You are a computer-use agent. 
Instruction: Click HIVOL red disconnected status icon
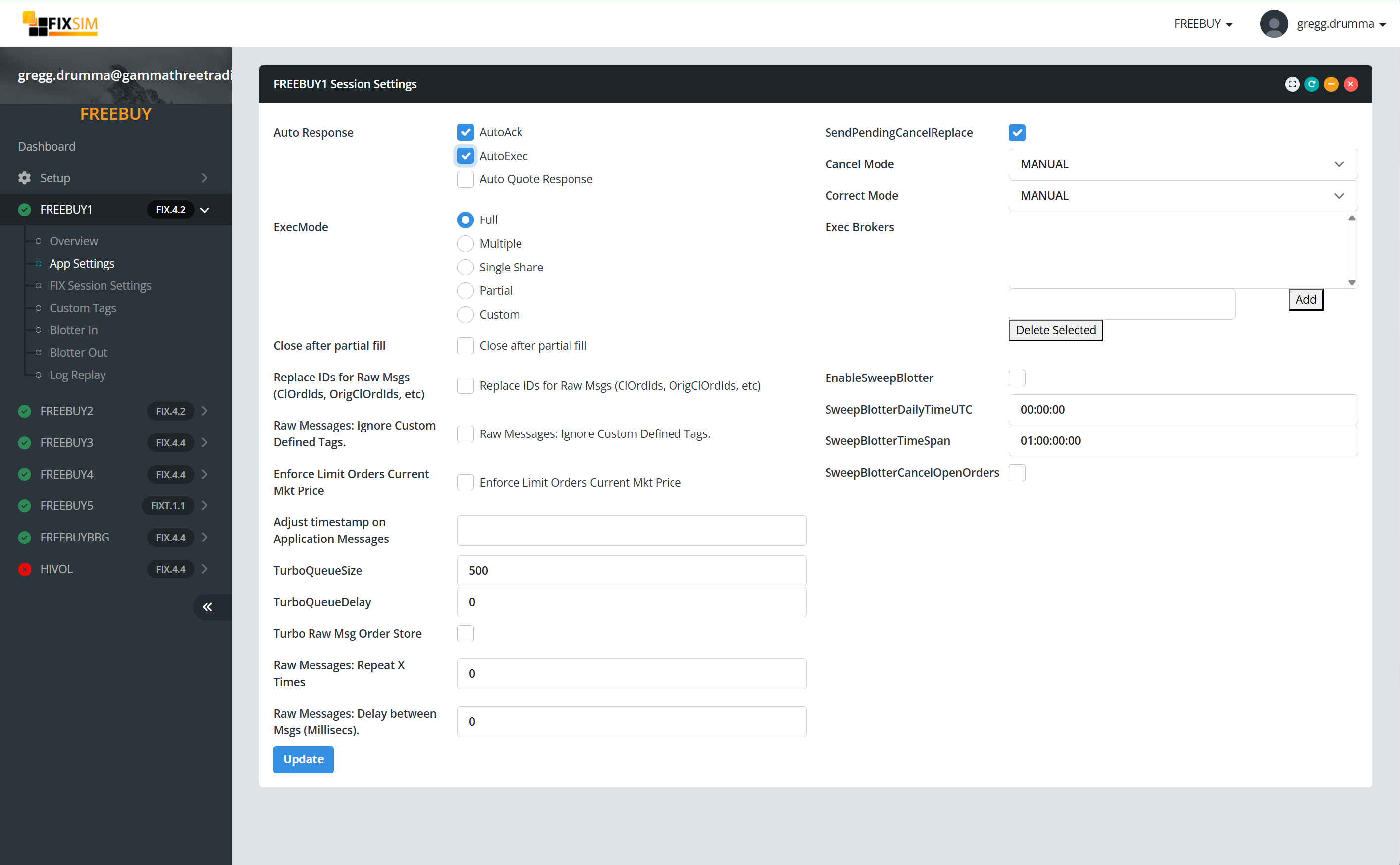[25, 569]
